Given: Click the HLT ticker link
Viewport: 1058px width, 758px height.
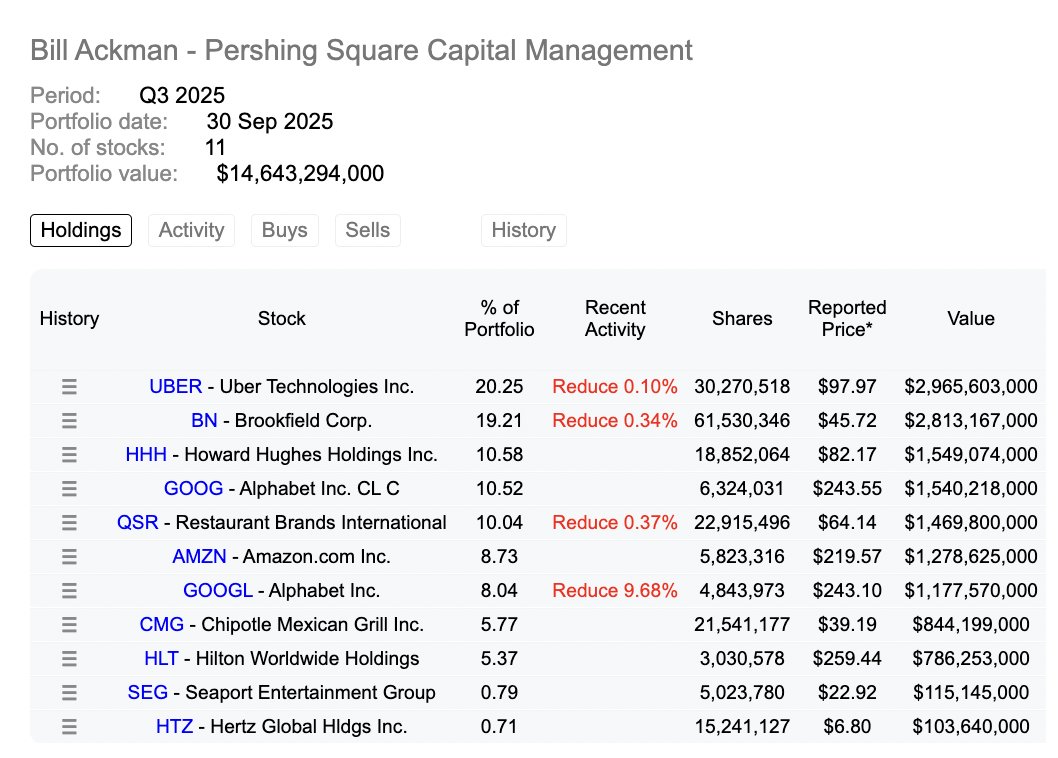Looking at the screenshot, I should click(161, 658).
